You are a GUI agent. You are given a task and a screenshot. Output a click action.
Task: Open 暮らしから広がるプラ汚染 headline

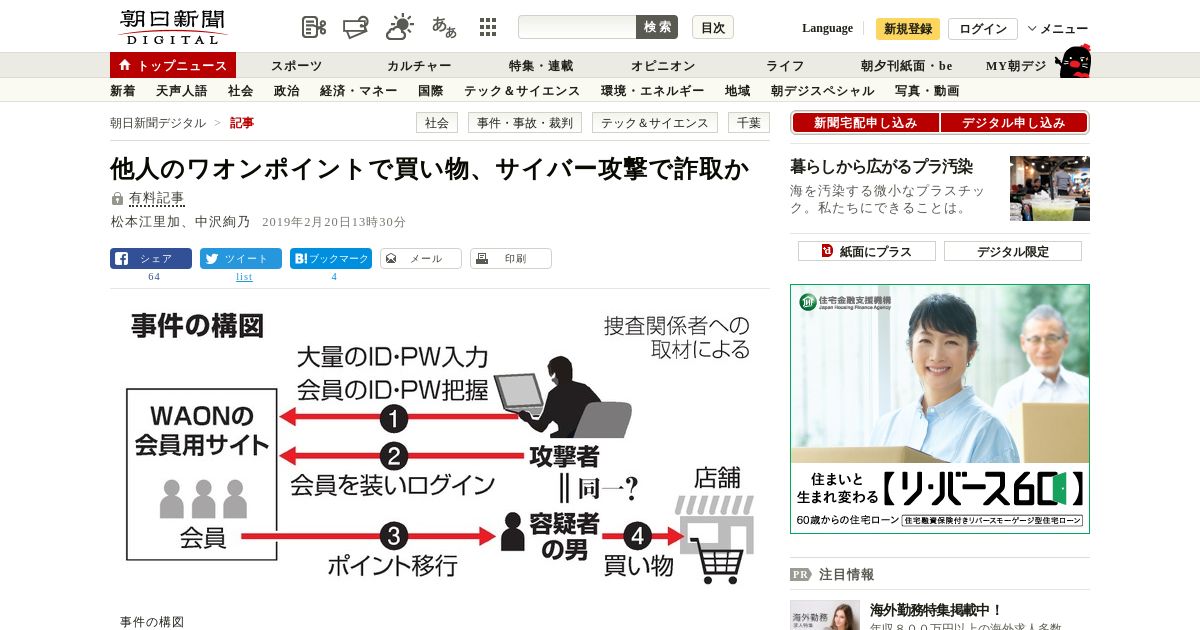881,167
